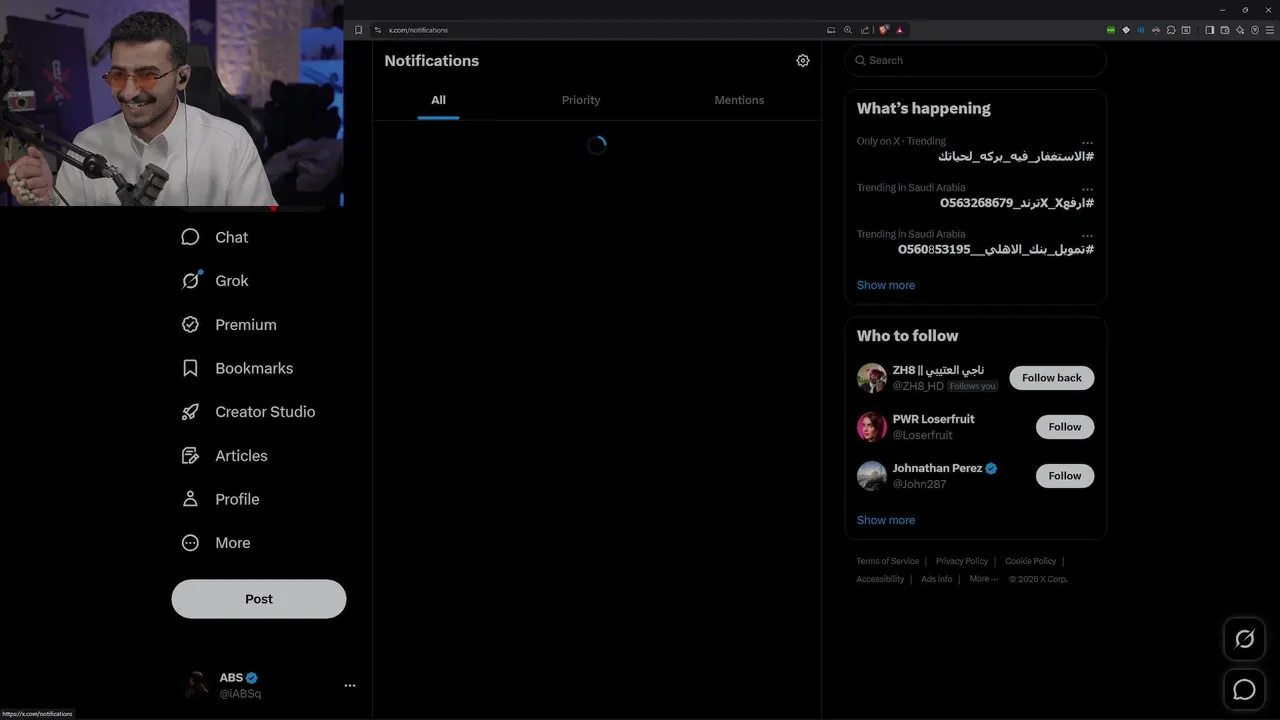
Task: Open Brave Rewards triangle icon
Action: (x=900, y=30)
